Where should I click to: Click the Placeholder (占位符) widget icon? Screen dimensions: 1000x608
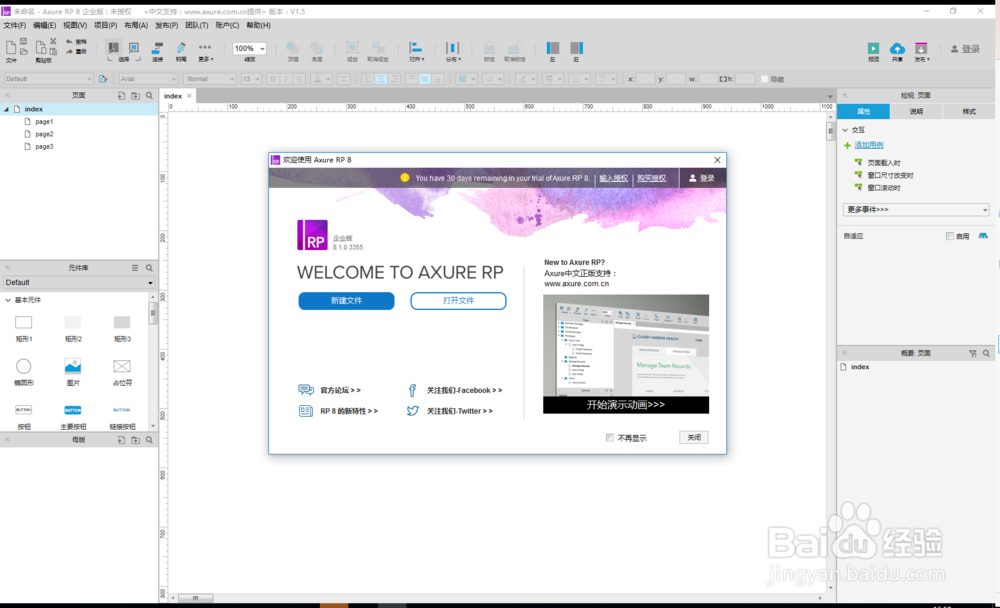tap(122, 366)
